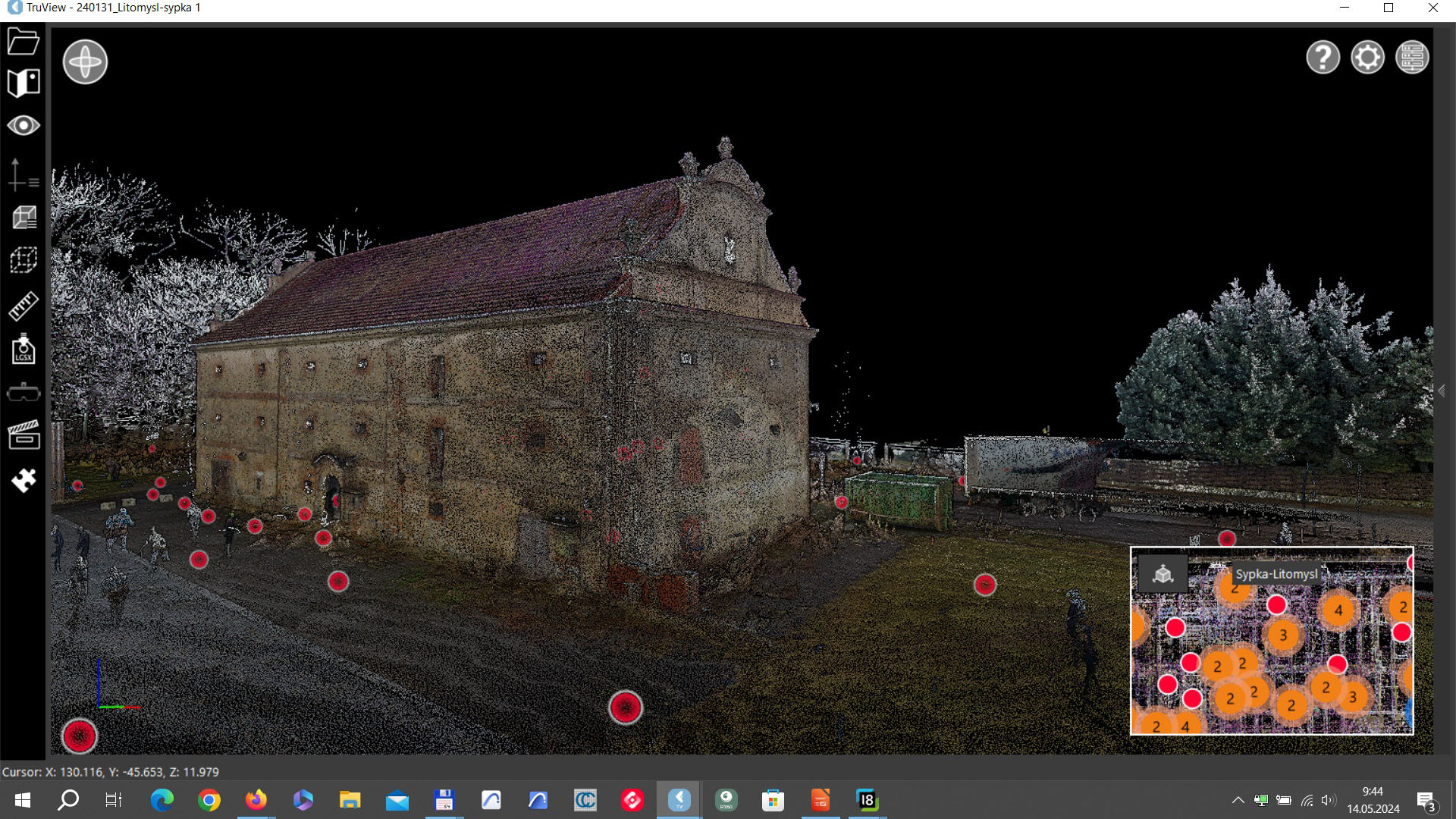
Task: Open the LGSX export tool
Action: 24,349
